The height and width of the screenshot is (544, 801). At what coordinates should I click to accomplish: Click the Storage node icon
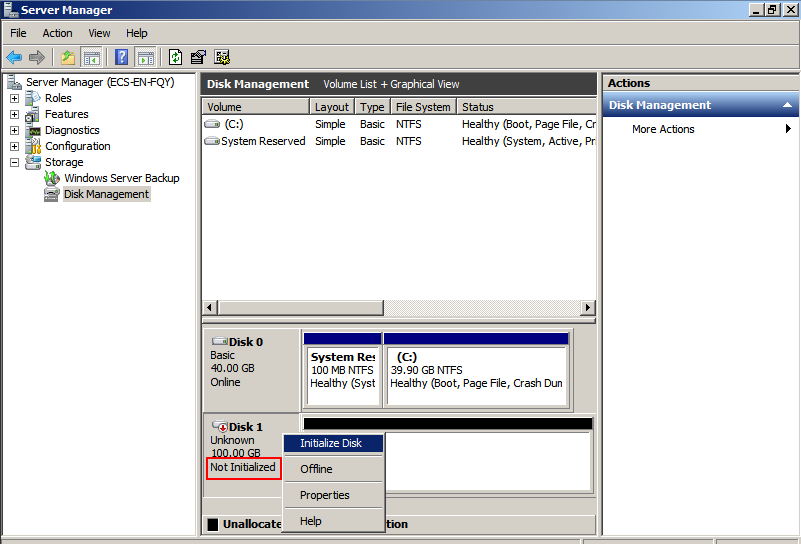click(33, 162)
